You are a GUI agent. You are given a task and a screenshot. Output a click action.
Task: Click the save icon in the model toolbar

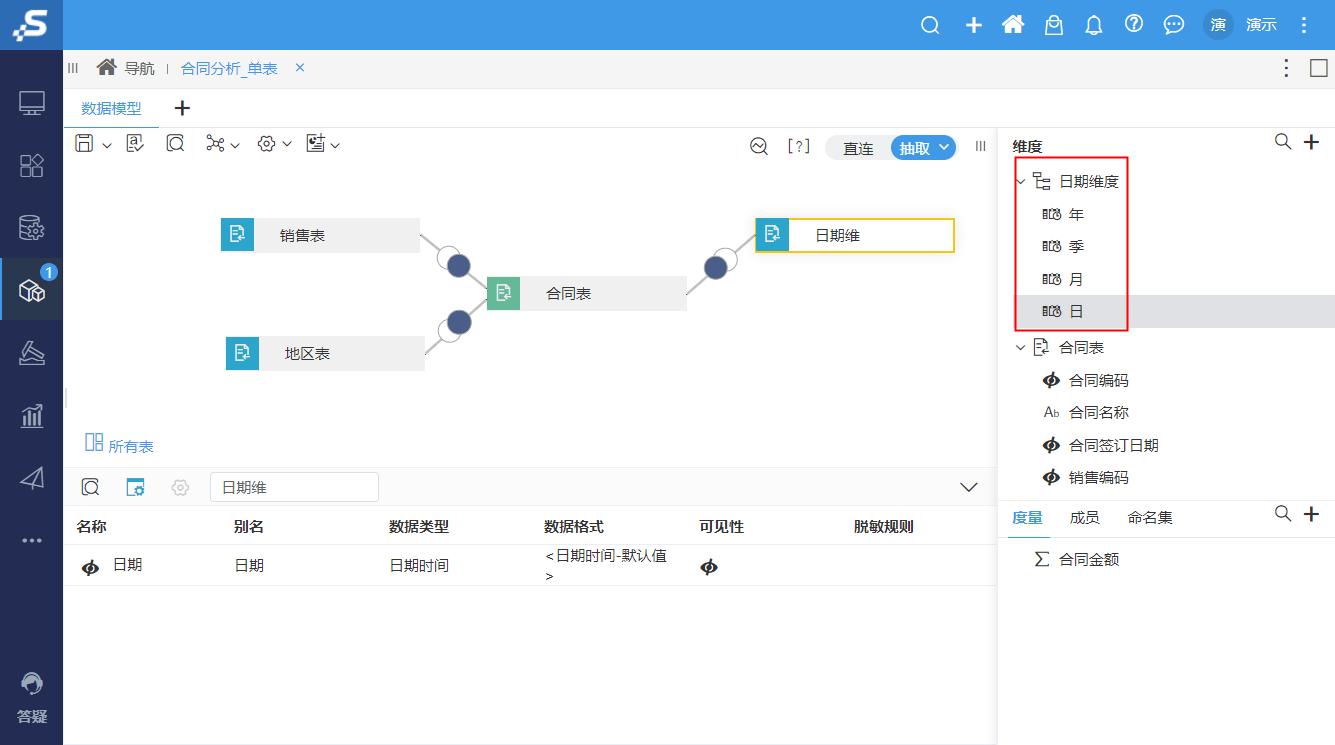point(85,143)
